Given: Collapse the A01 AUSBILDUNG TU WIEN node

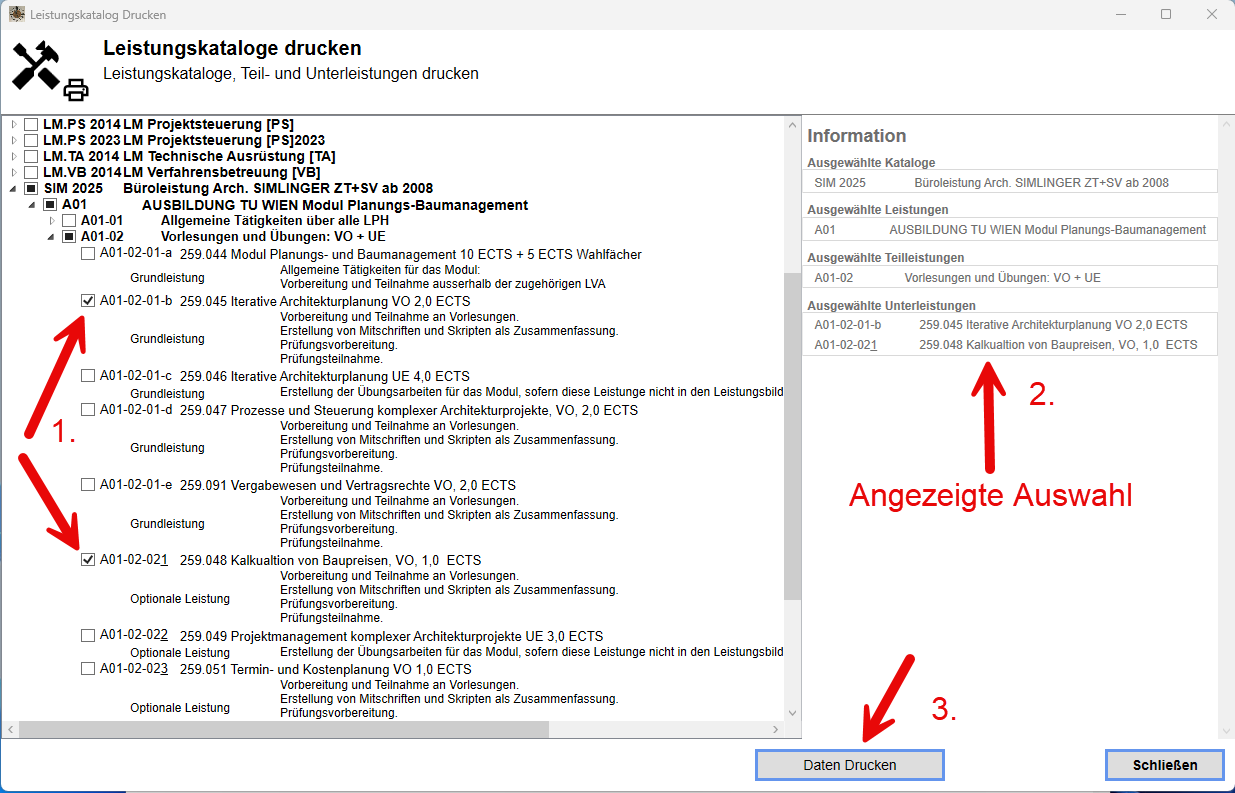Looking at the screenshot, I should [x=31, y=204].
